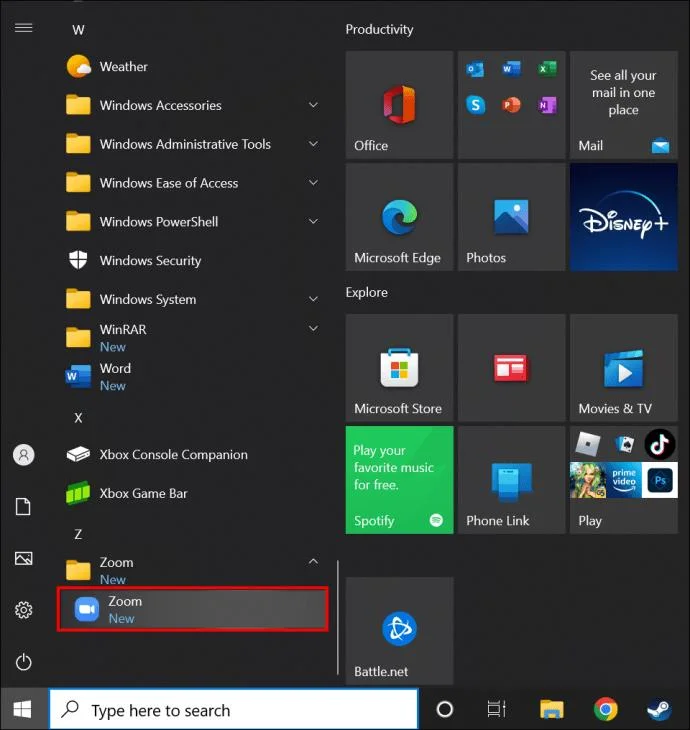Open the Weather app
This screenshot has height=730, width=690.
(192, 67)
